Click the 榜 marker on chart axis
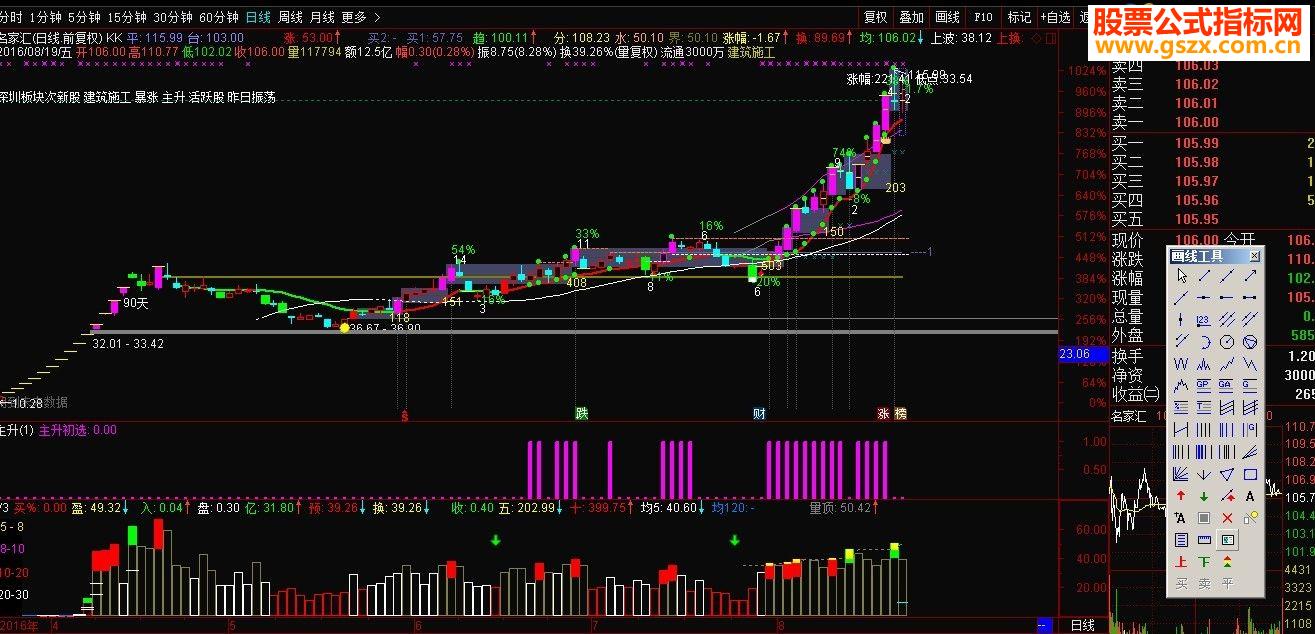Viewport: 1315px width, 634px height. click(900, 413)
